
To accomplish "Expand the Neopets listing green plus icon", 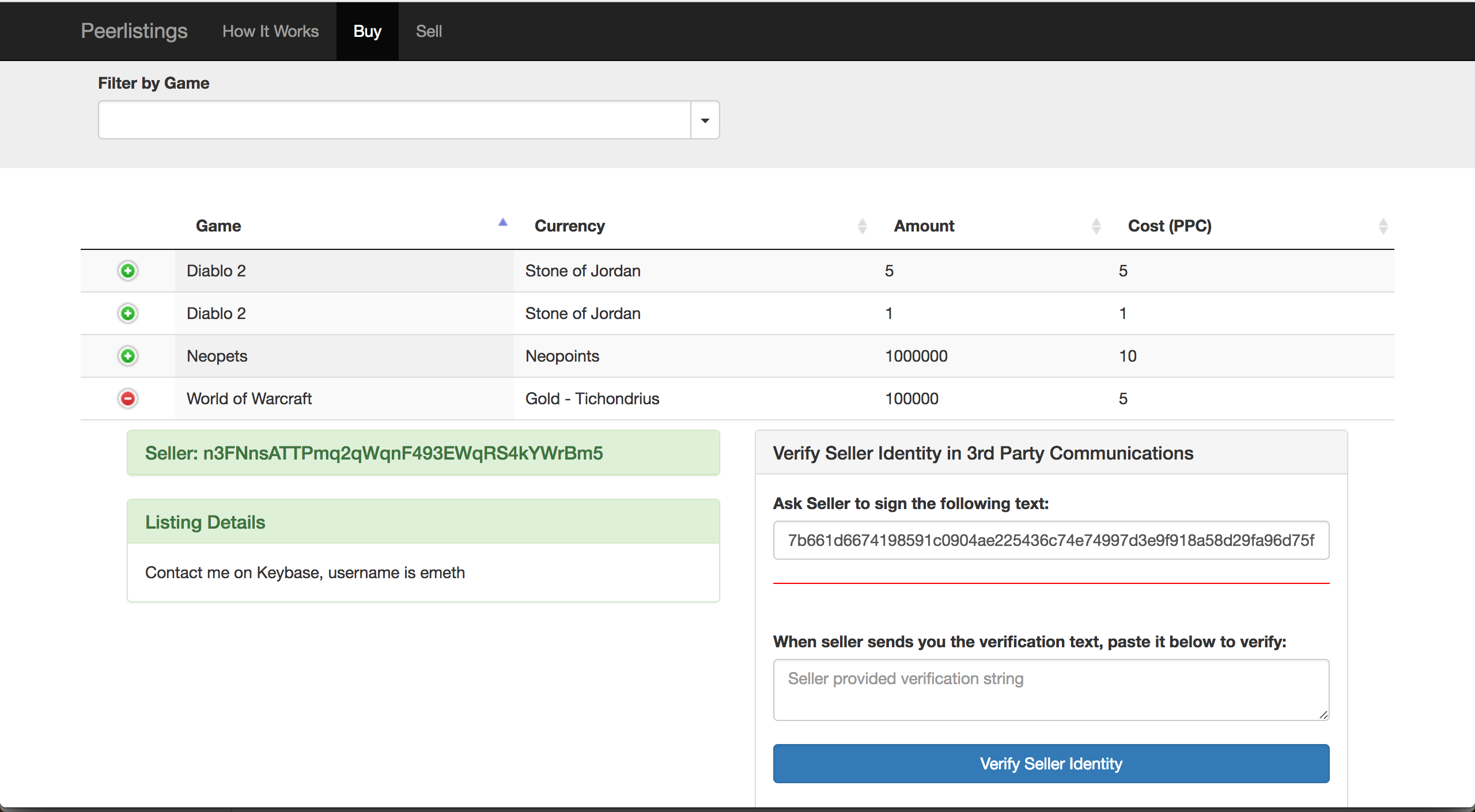I will tap(128, 356).
